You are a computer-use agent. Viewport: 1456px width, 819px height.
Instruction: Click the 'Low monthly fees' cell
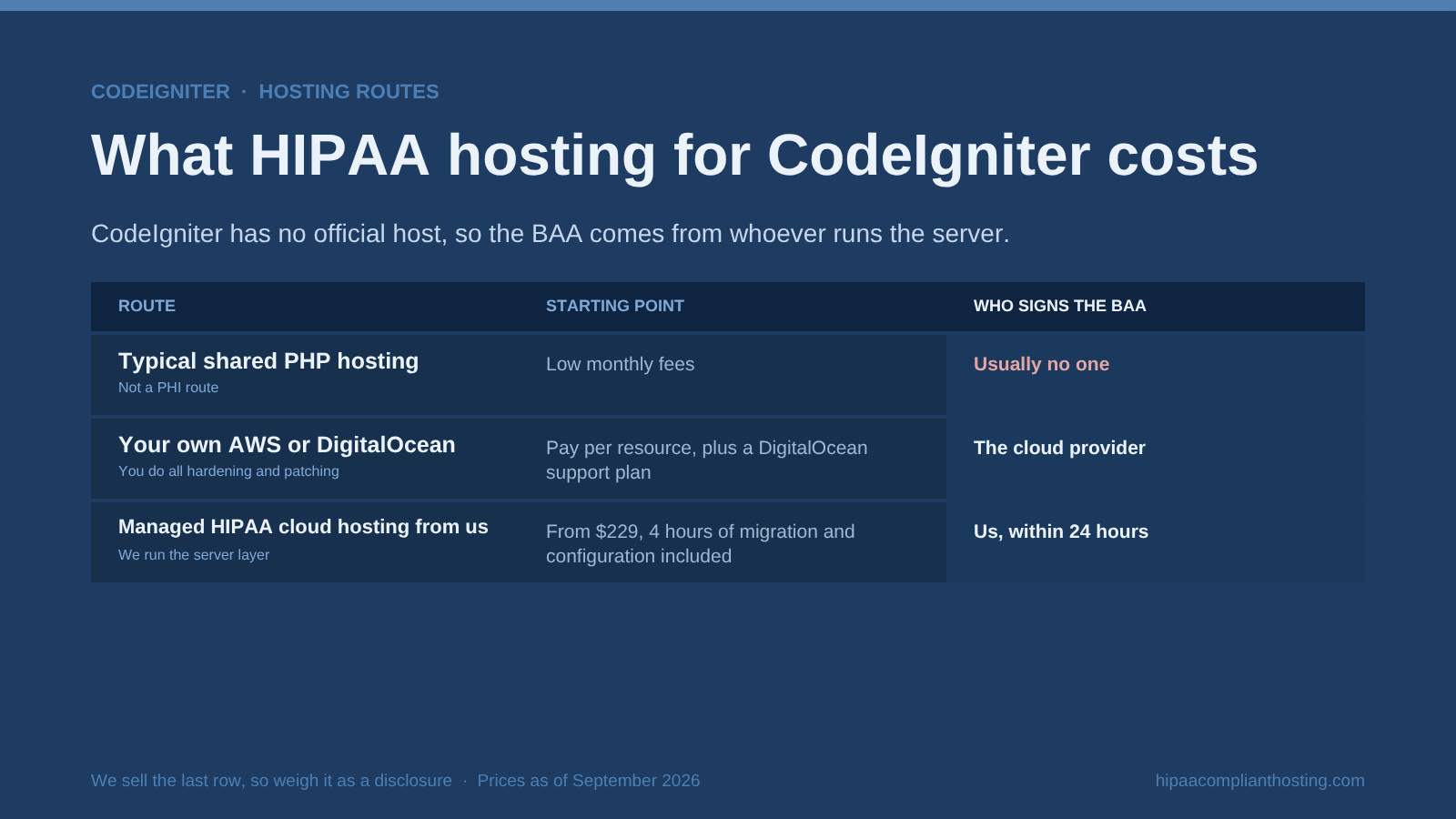[620, 364]
